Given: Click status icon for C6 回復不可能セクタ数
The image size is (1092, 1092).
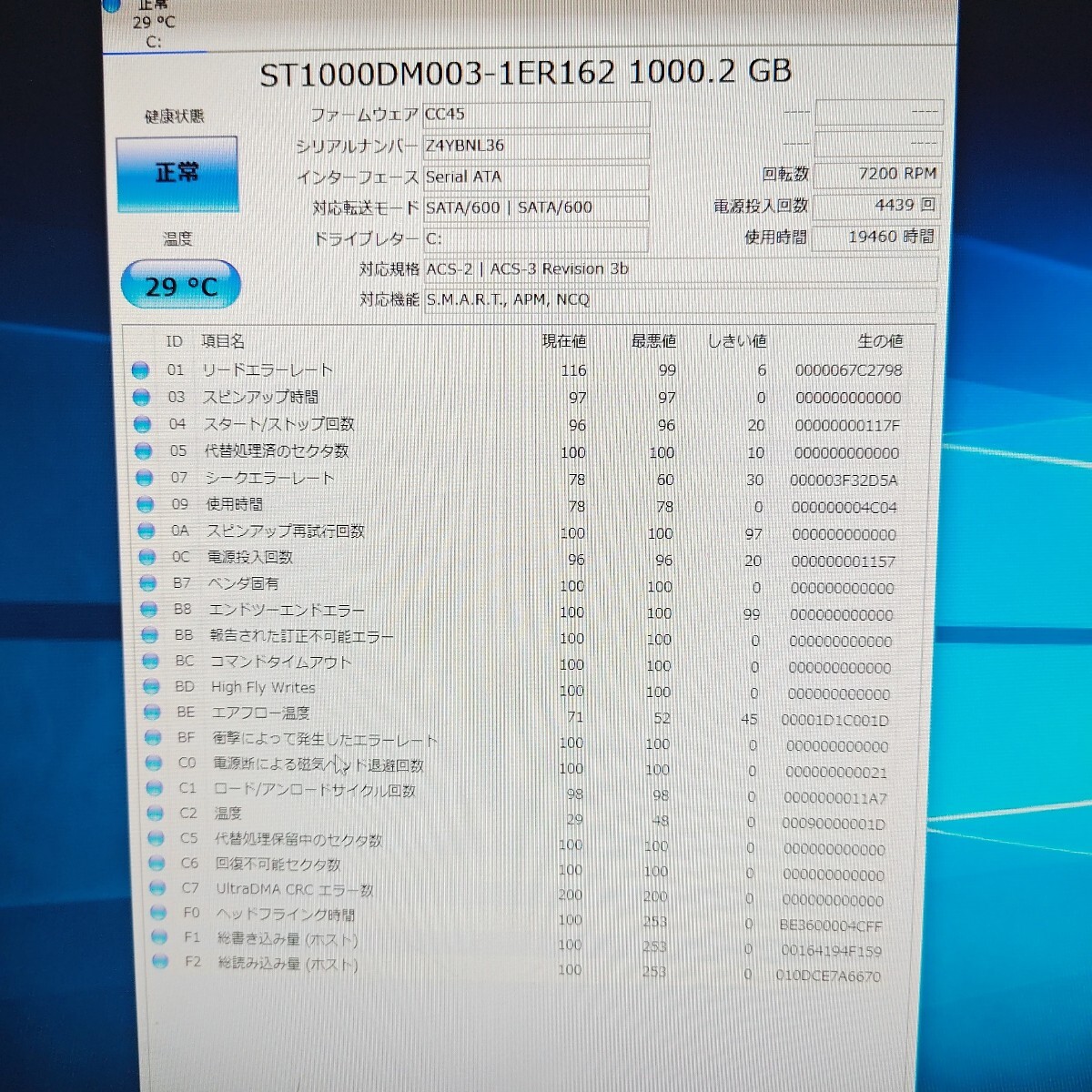Looking at the screenshot, I should coord(157,863).
